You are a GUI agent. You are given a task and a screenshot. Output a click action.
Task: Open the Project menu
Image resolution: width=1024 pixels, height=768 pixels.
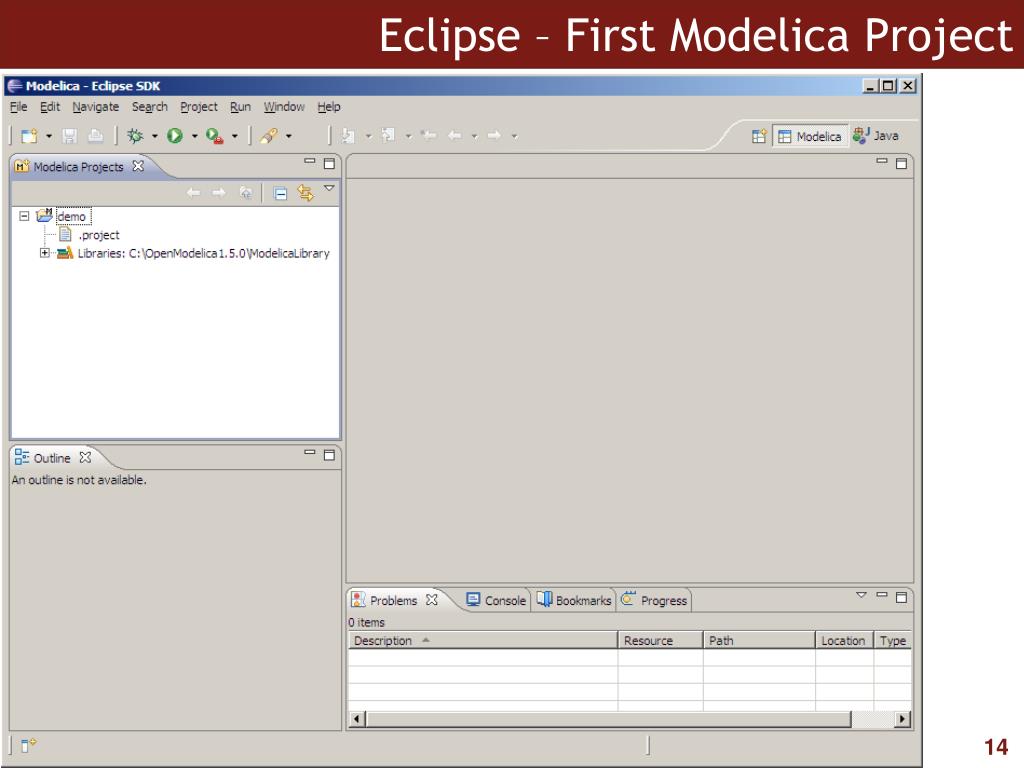coord(199,106)
